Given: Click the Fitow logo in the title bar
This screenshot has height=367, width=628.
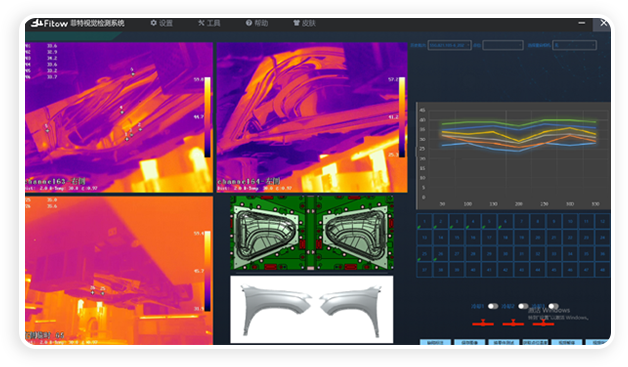Looking at the screenshot, I should [x=50, y=23].
